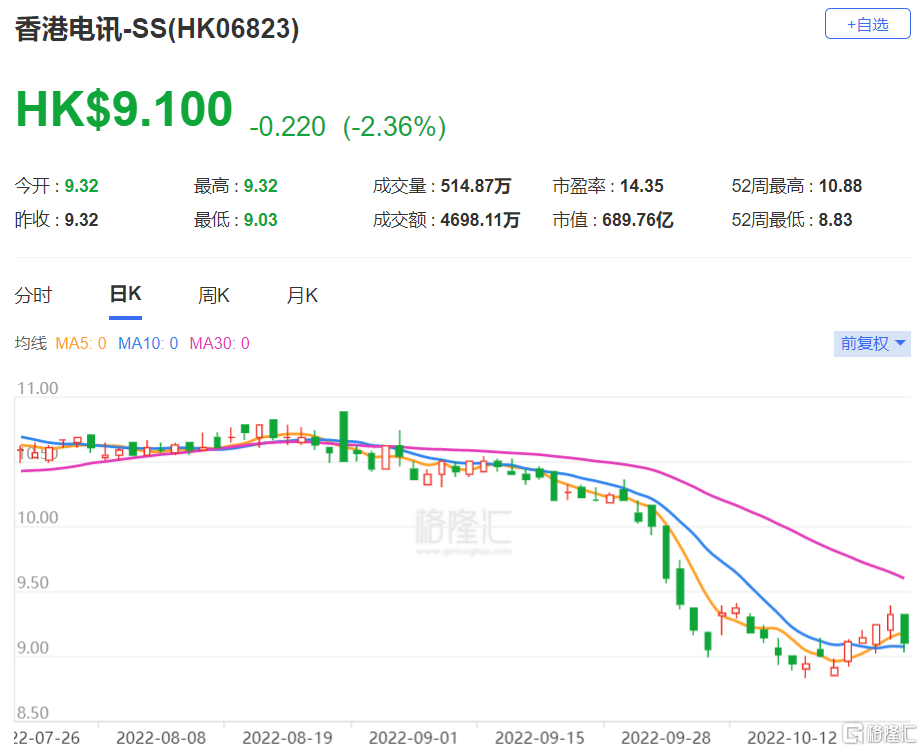Viewport: 924px width, 751px height.
Task: Expand the 前复权 adjustment dropdown
Action: tap(872, 343)
